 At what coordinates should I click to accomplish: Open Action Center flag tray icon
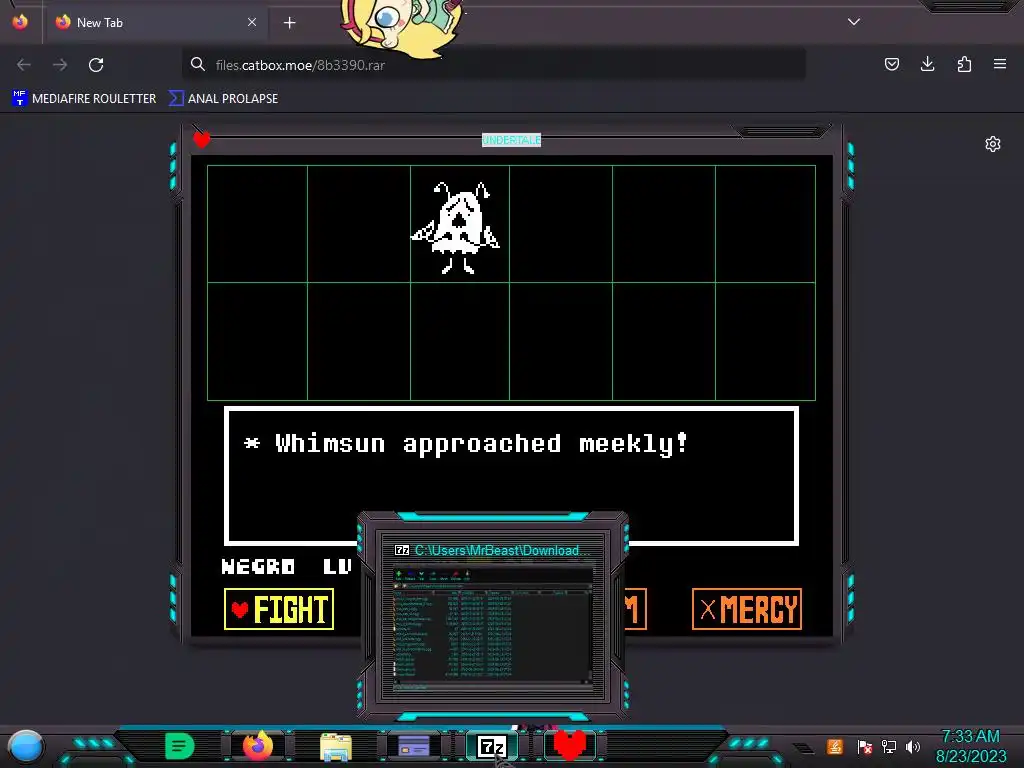tap(865, 746)
